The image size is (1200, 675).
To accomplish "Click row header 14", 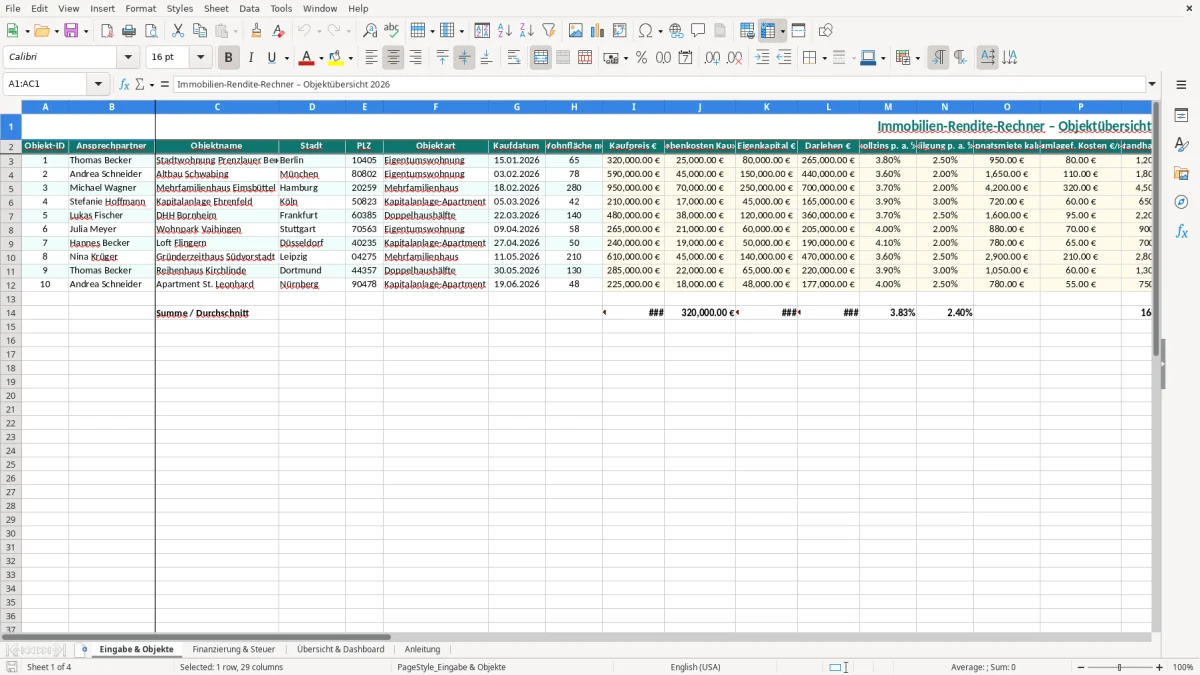I will pyautogui.click(x=11, y=312).
